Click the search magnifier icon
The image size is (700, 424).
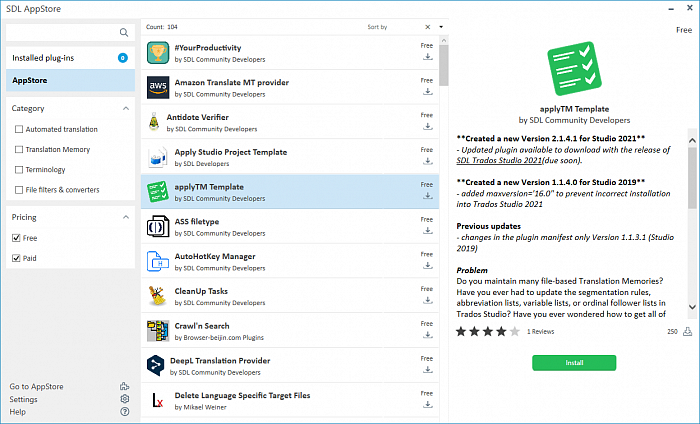coord(124,33)
